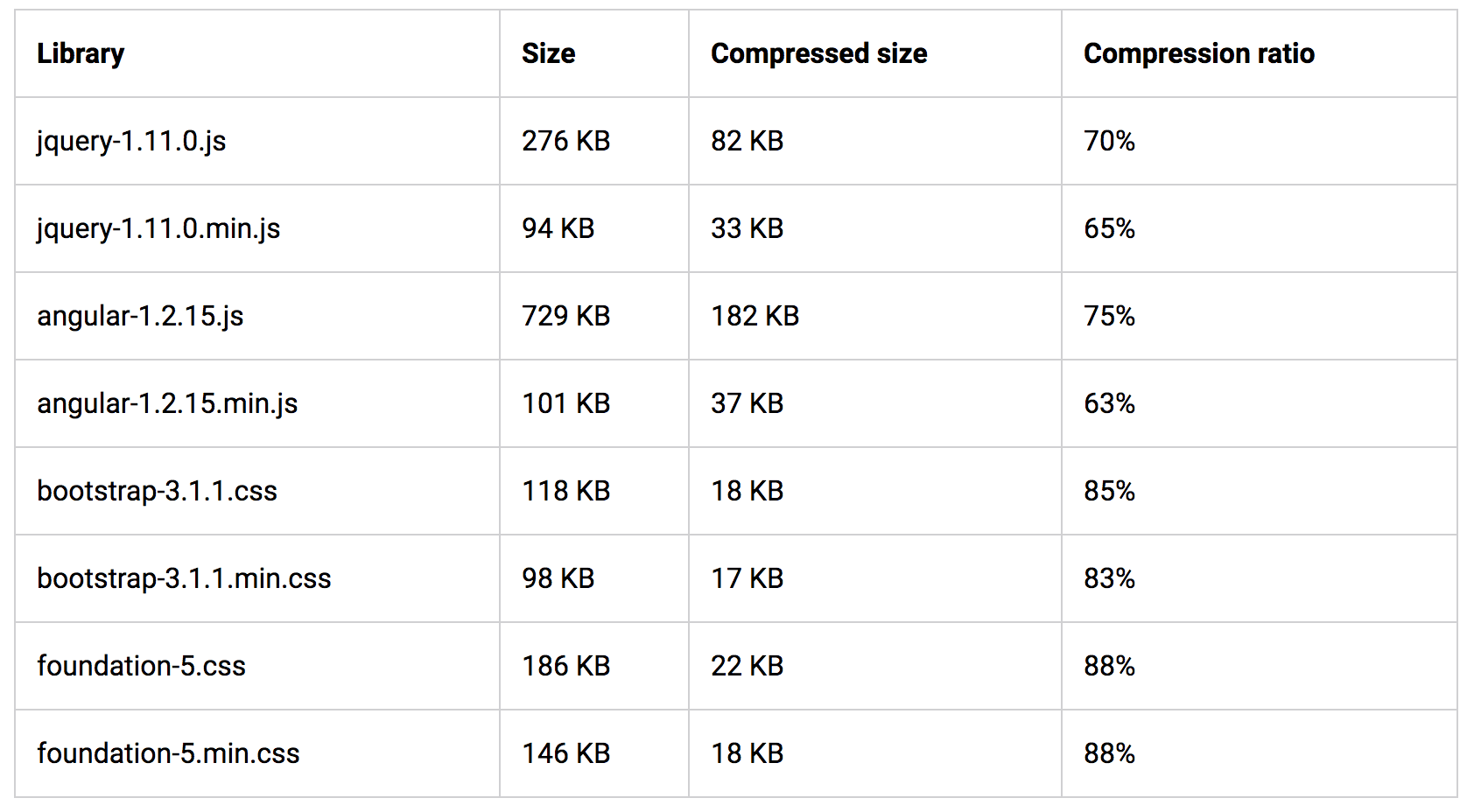Click the foundation-5.min.css library name
This screenshot has width=1474, height=812.
point(168,753)
